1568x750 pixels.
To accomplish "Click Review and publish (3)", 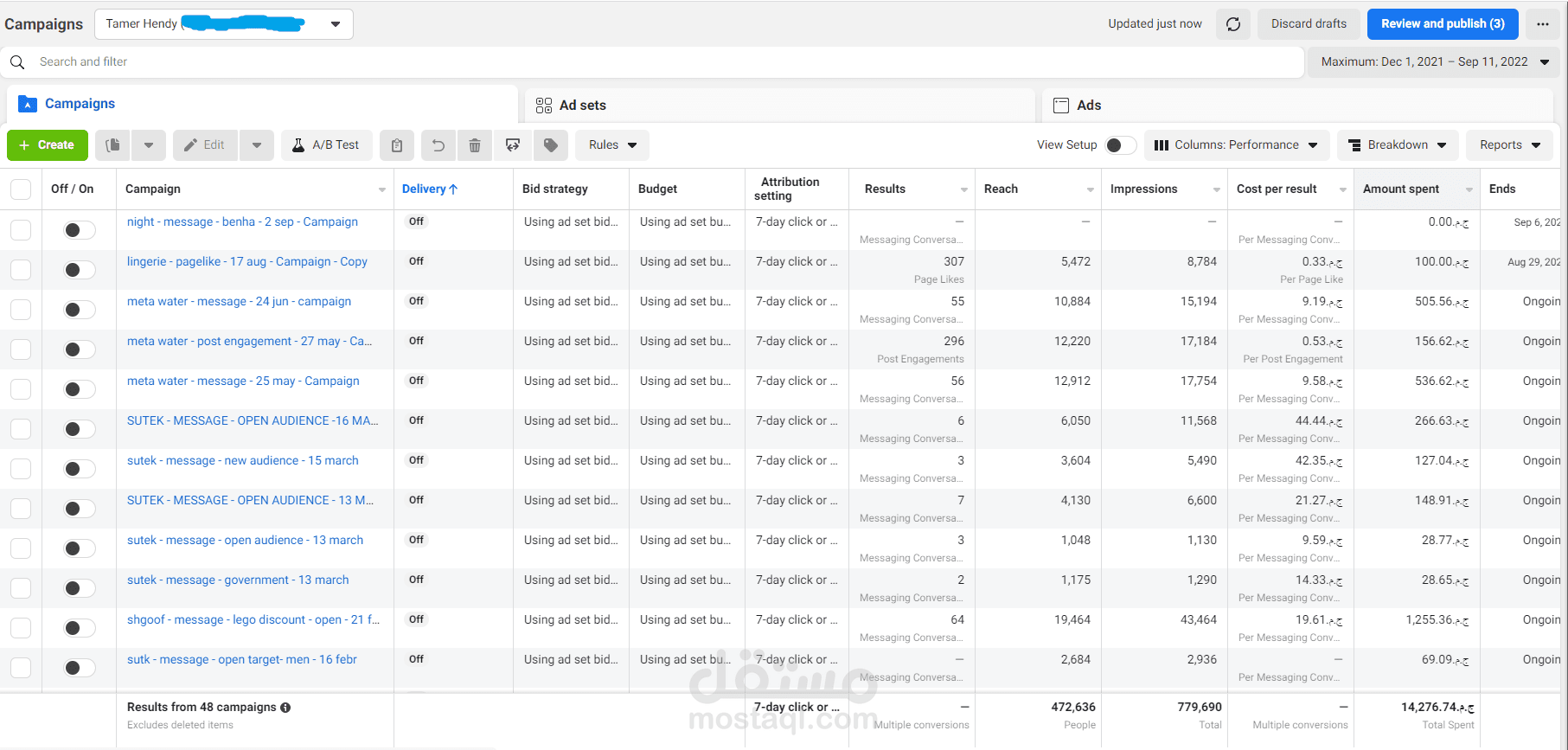I will point(1443,24).
